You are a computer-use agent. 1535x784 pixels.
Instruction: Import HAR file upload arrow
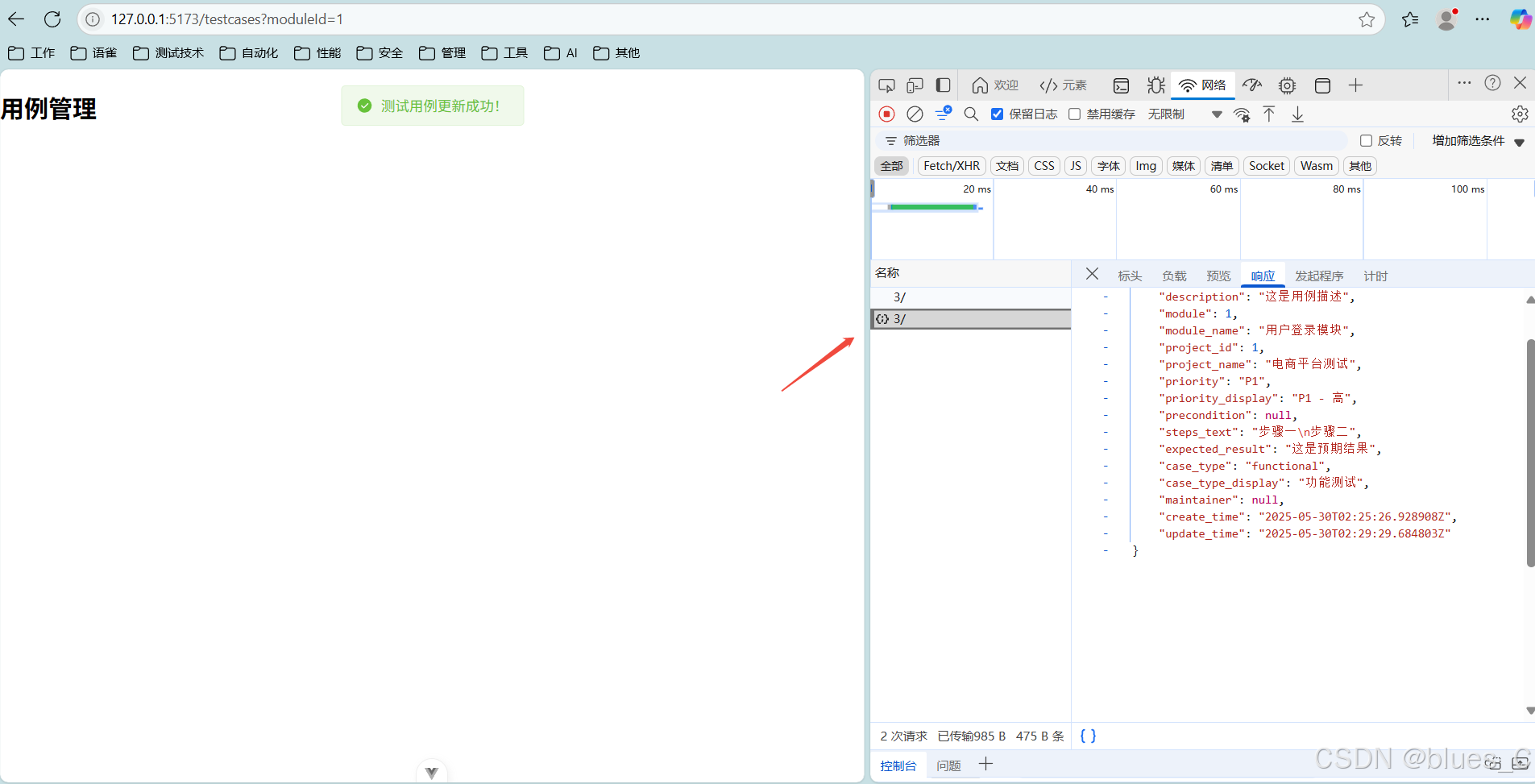pos(1269,114)
